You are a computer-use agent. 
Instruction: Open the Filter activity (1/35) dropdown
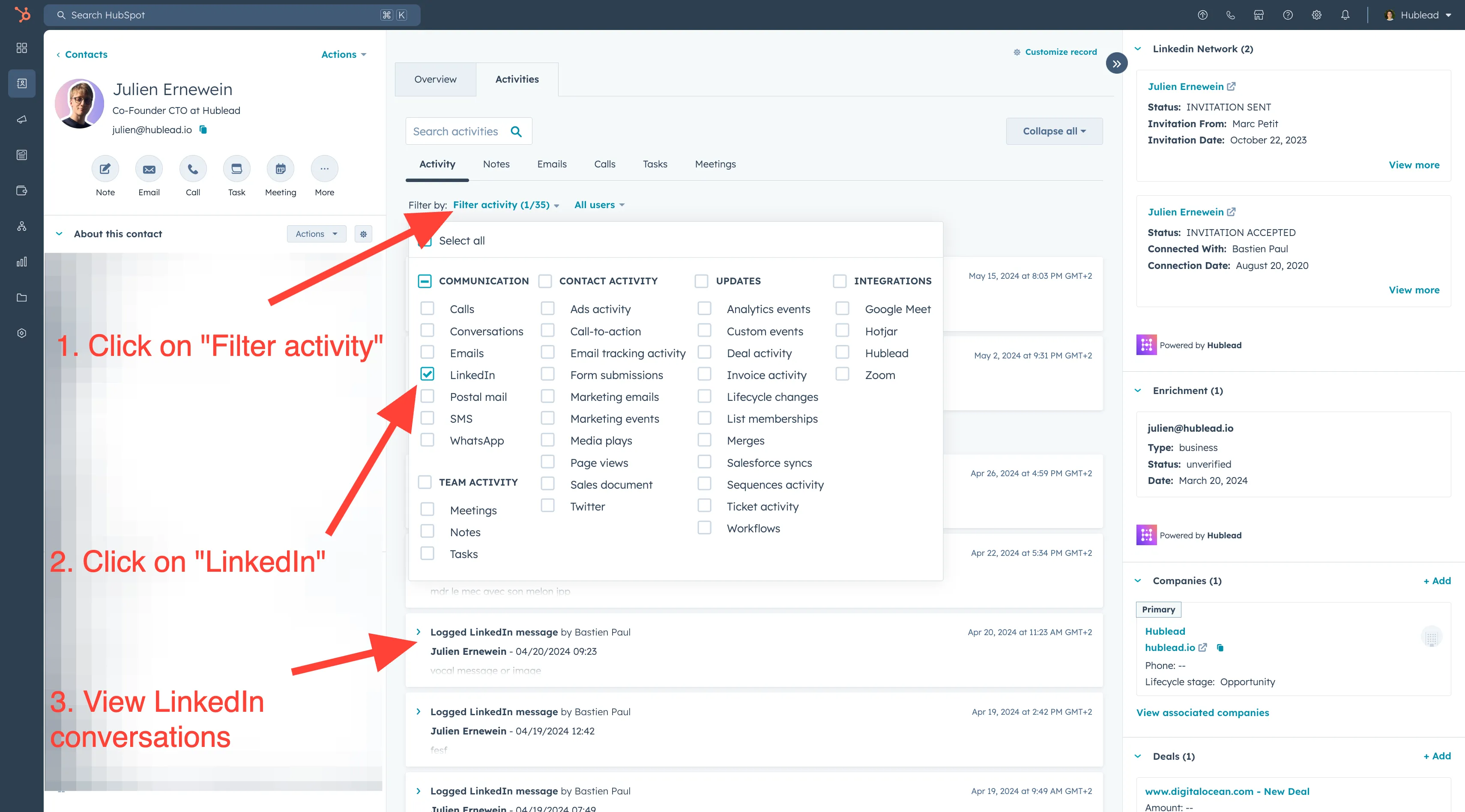(x=506, y=205)
